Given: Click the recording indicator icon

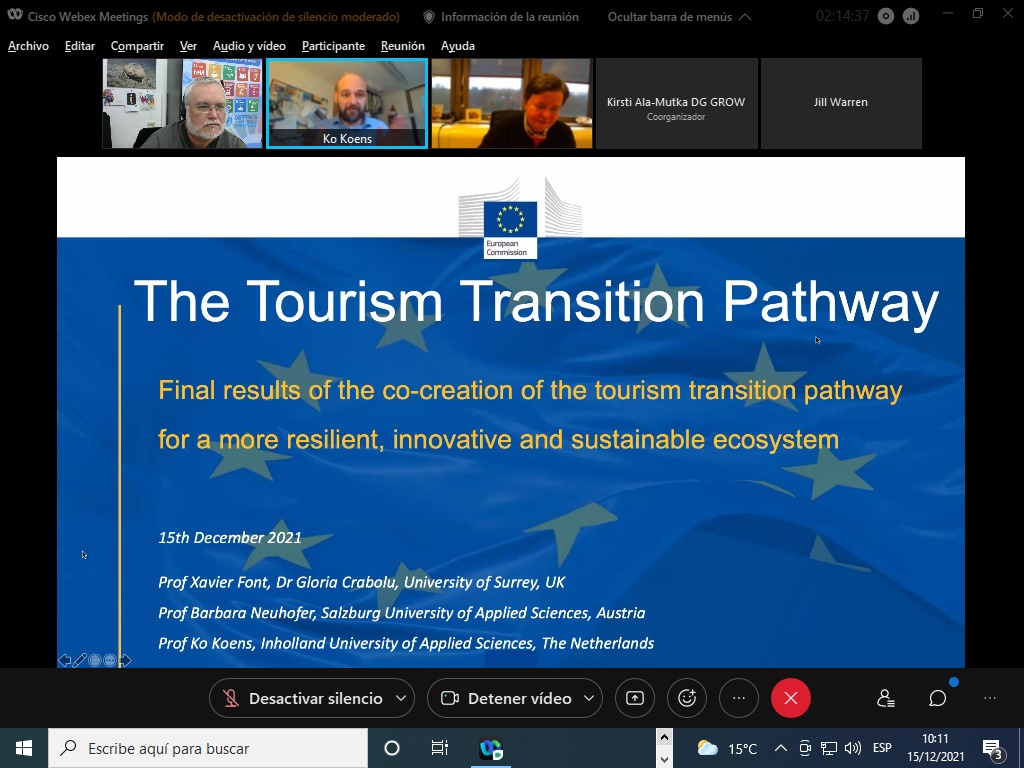Looking at the screenshot, I should (887, 16).
